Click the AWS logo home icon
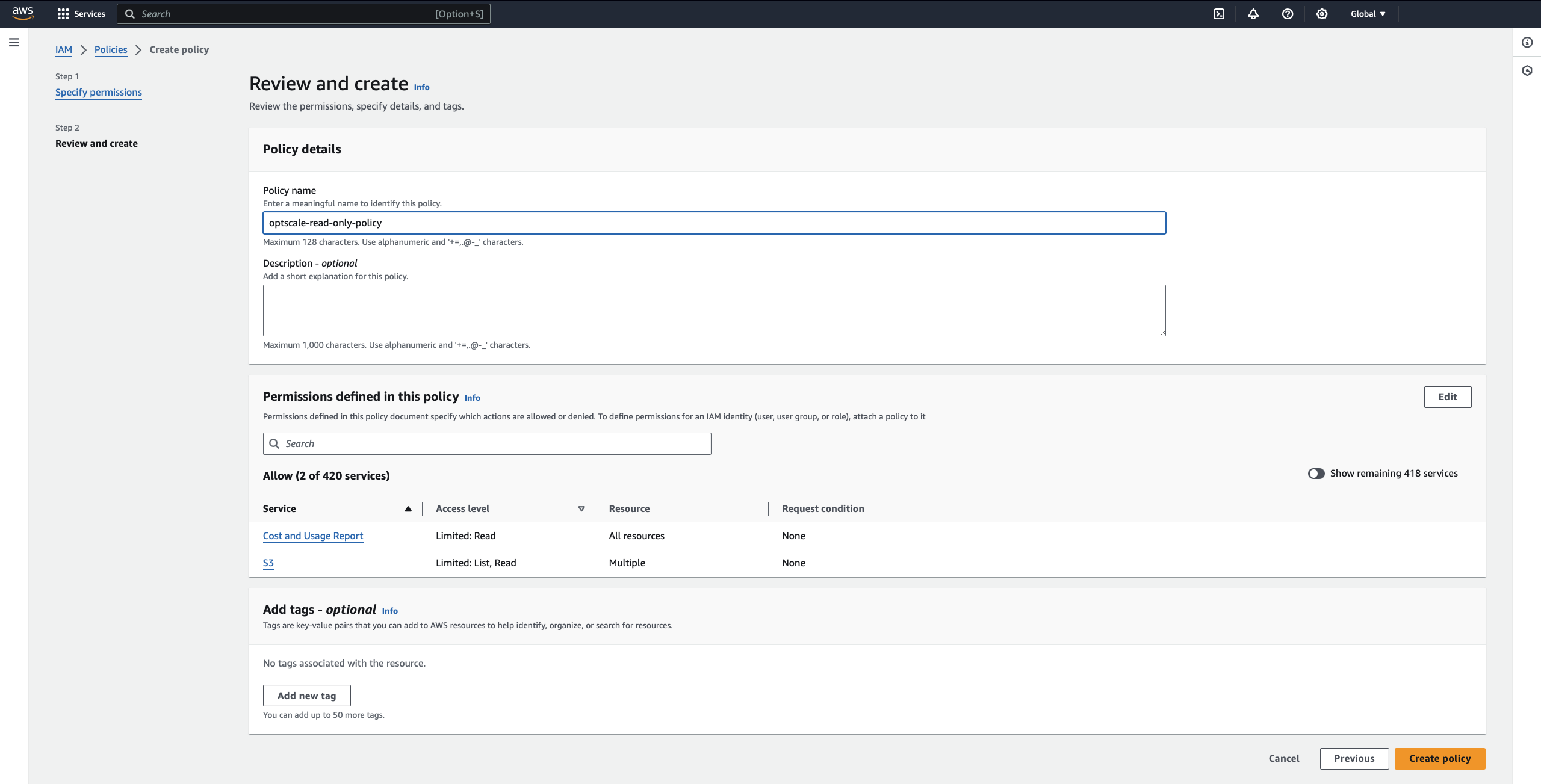Screen dimensions: 1541x784 tap(23, 13)
